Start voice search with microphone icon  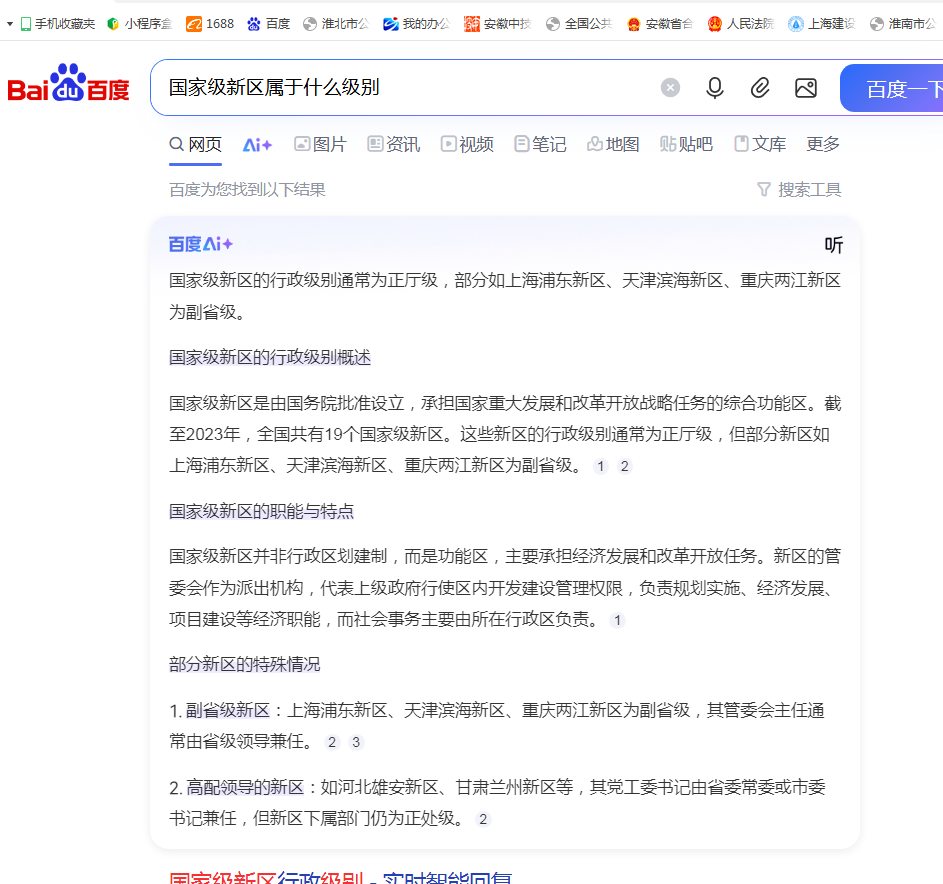(x=714, y=88)
